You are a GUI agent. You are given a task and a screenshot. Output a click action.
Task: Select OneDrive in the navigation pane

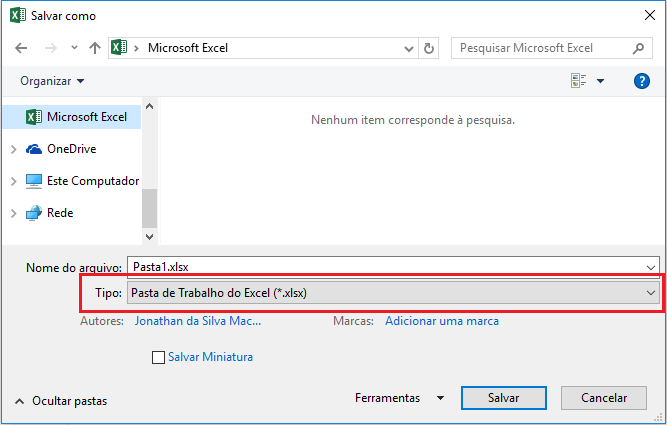(x=71, y=149)
